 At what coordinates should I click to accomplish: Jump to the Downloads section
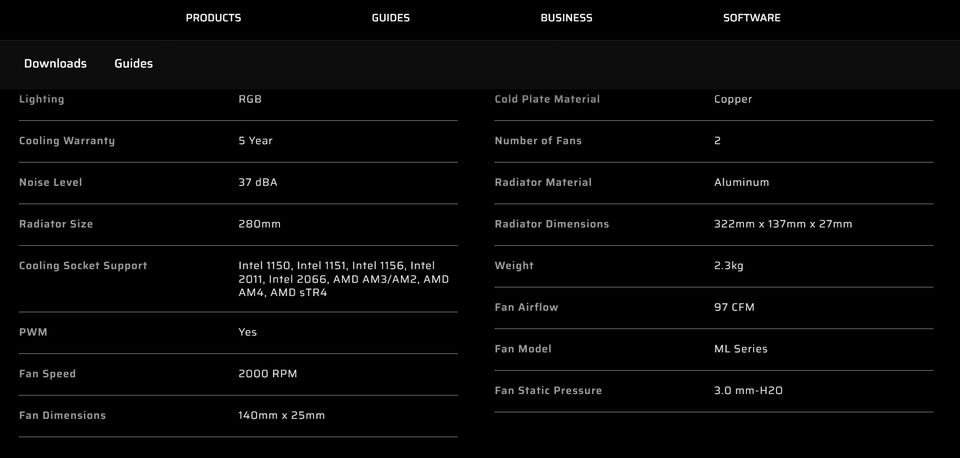tap(55, 64)
